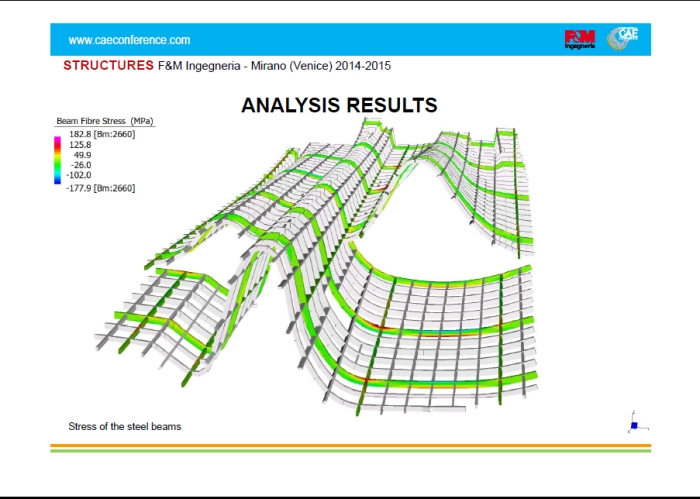Click the stress legend color scale bar

(x=58, y=160)
